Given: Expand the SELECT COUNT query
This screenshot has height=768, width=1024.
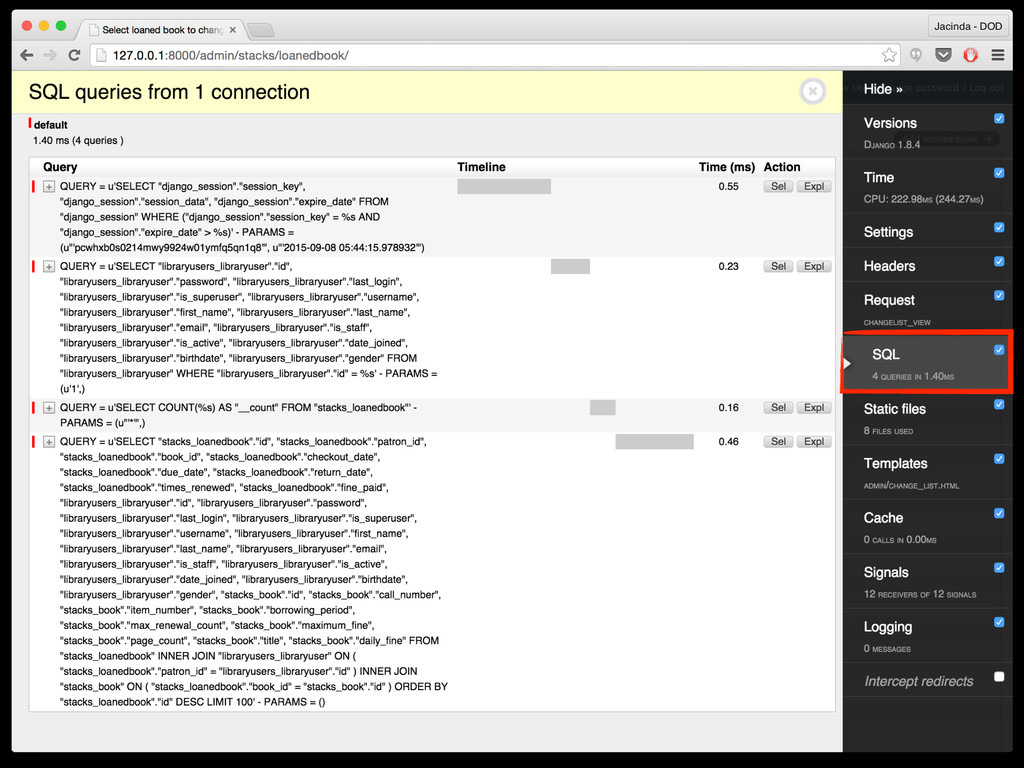Looking at the screenshot, I should pos(49,408).
